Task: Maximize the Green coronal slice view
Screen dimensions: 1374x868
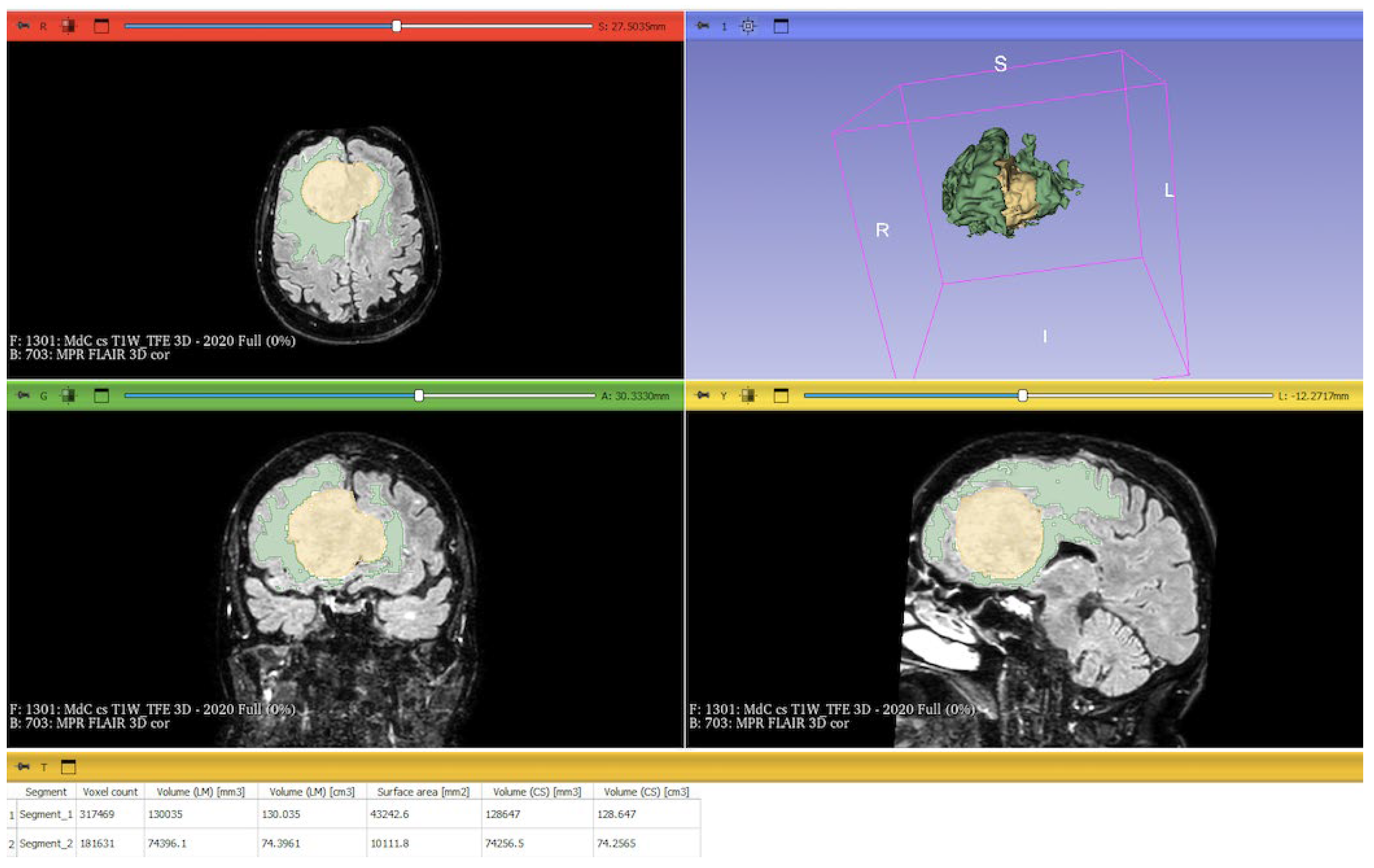Action: click(x=102, y=395)
